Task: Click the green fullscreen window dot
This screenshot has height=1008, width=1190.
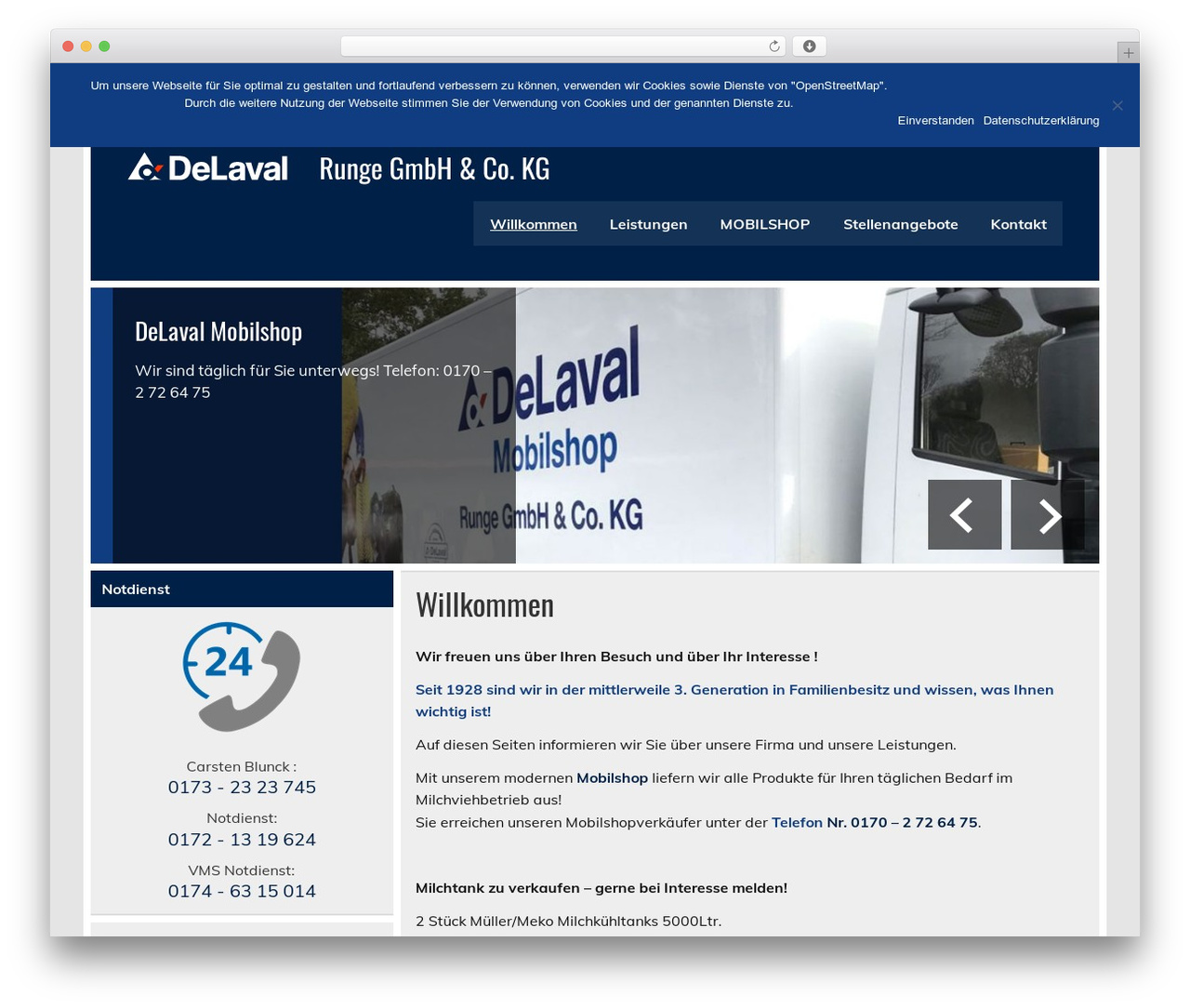Action: pos(104,46)
